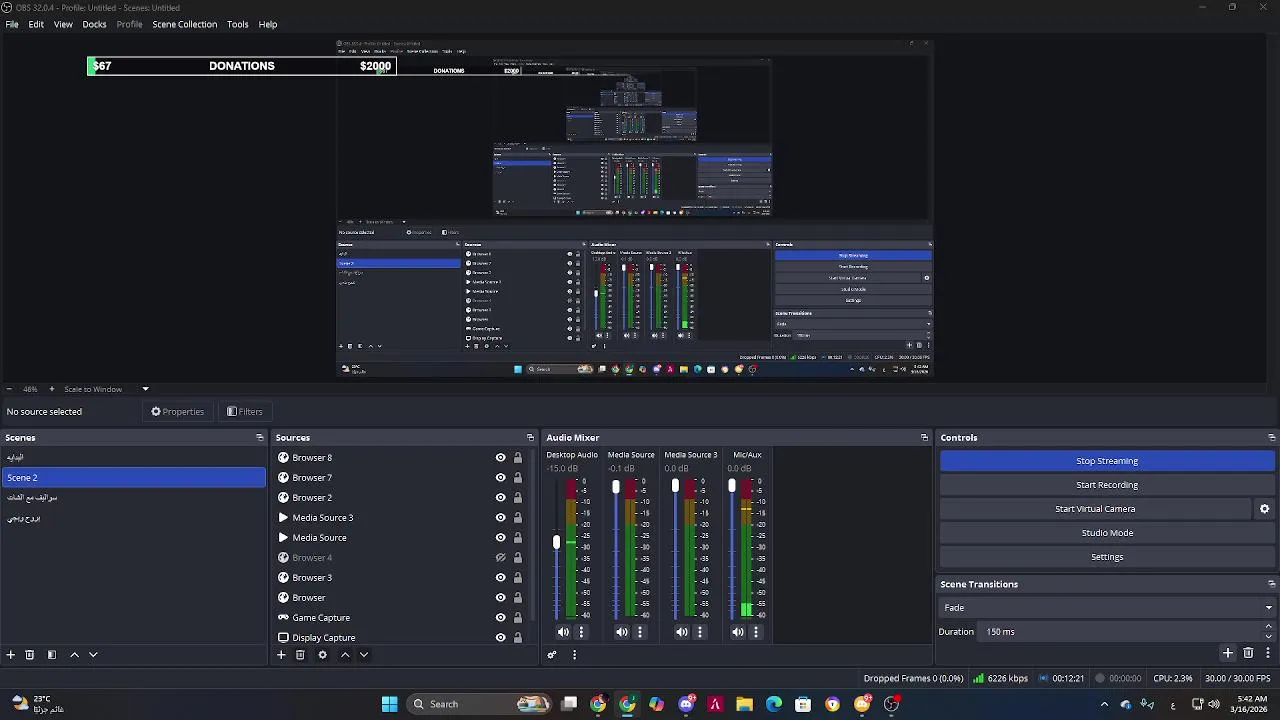The image size is (1280, 720).
Task: Increase transition duration stepper
Action: pyautogui.click(x=1268, y=627)
